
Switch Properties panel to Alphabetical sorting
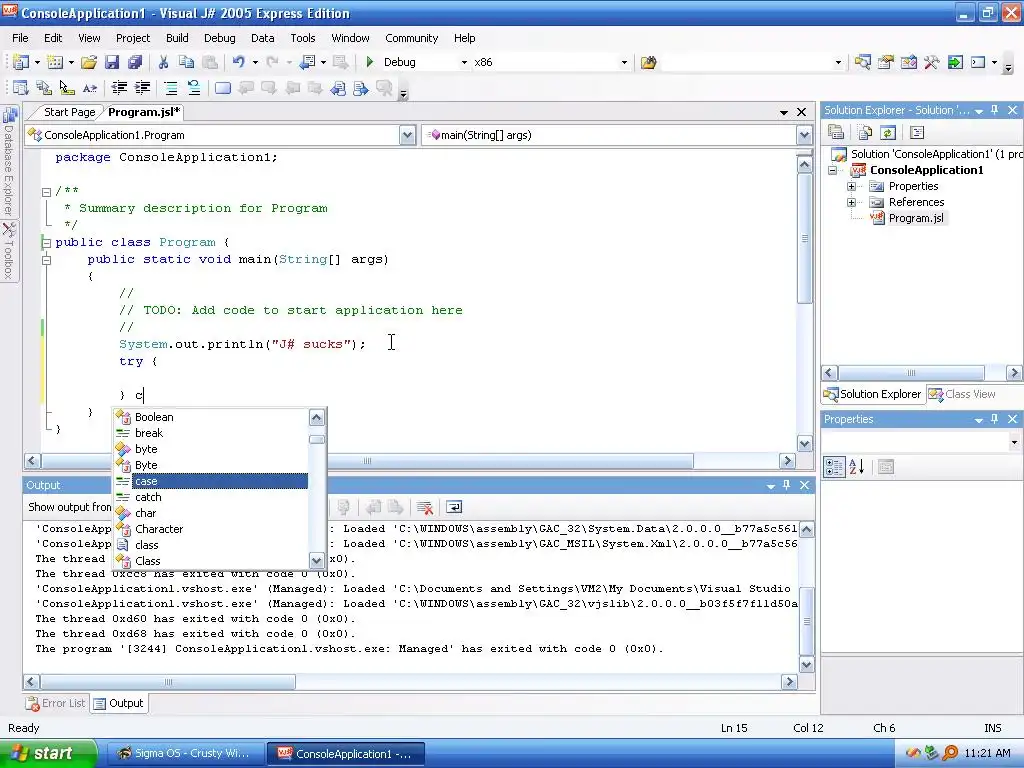click(x=857, y=466)
